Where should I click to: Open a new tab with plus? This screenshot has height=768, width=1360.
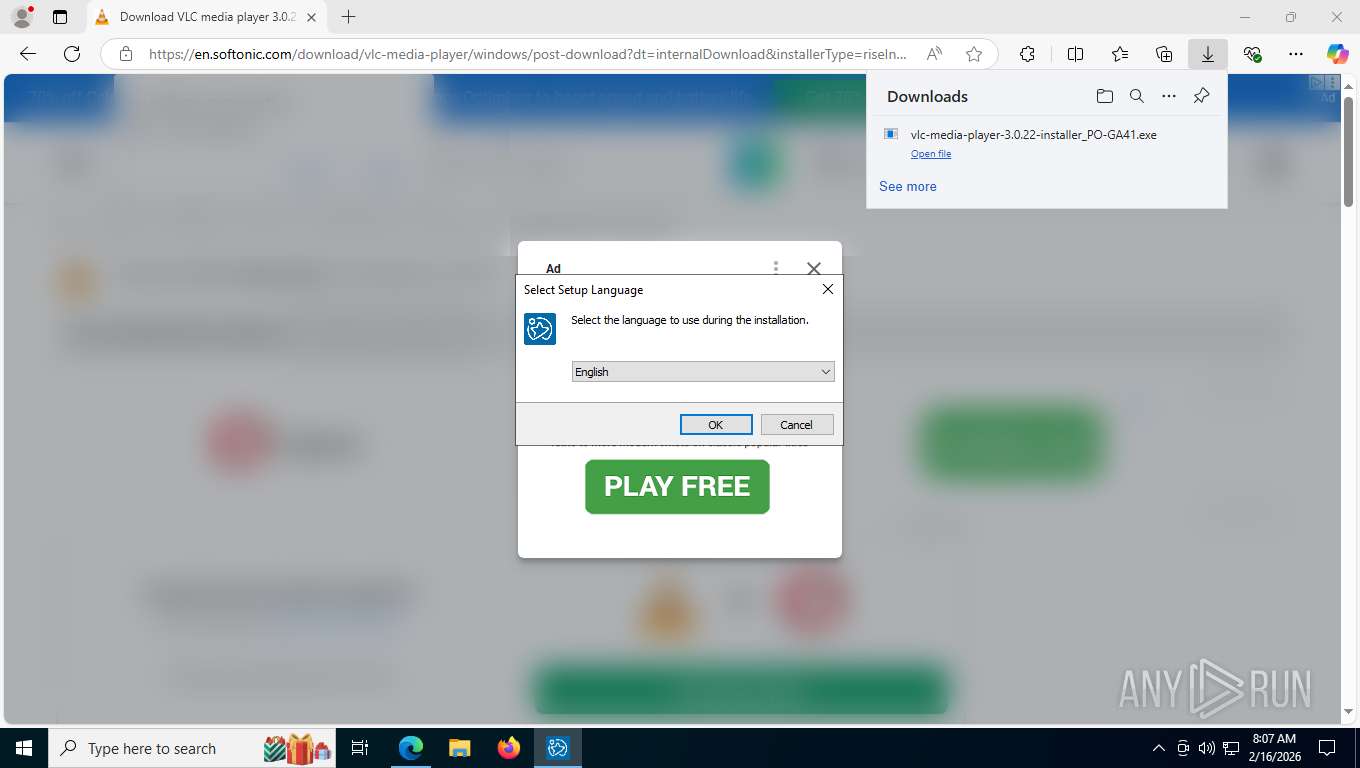tap(348, 17)
